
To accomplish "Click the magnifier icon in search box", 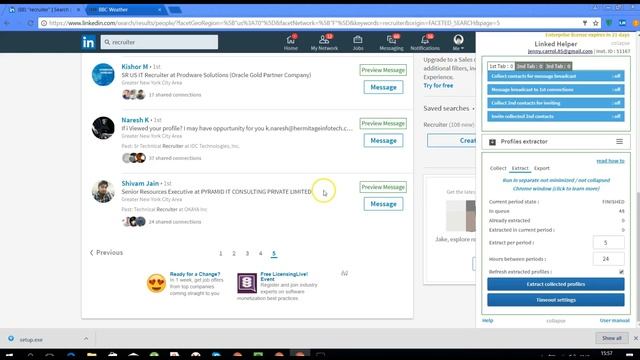I will coord(107,42).
